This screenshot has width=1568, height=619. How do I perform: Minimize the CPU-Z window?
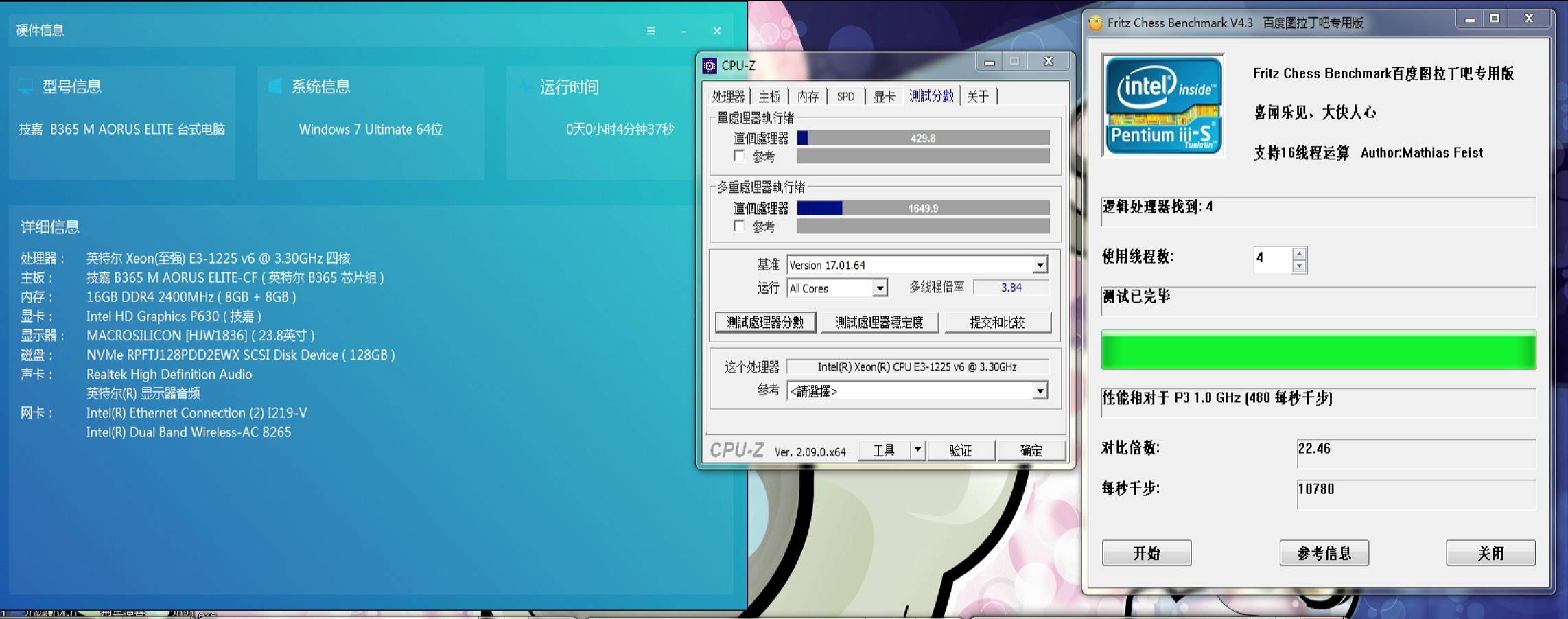click(989, 62)
